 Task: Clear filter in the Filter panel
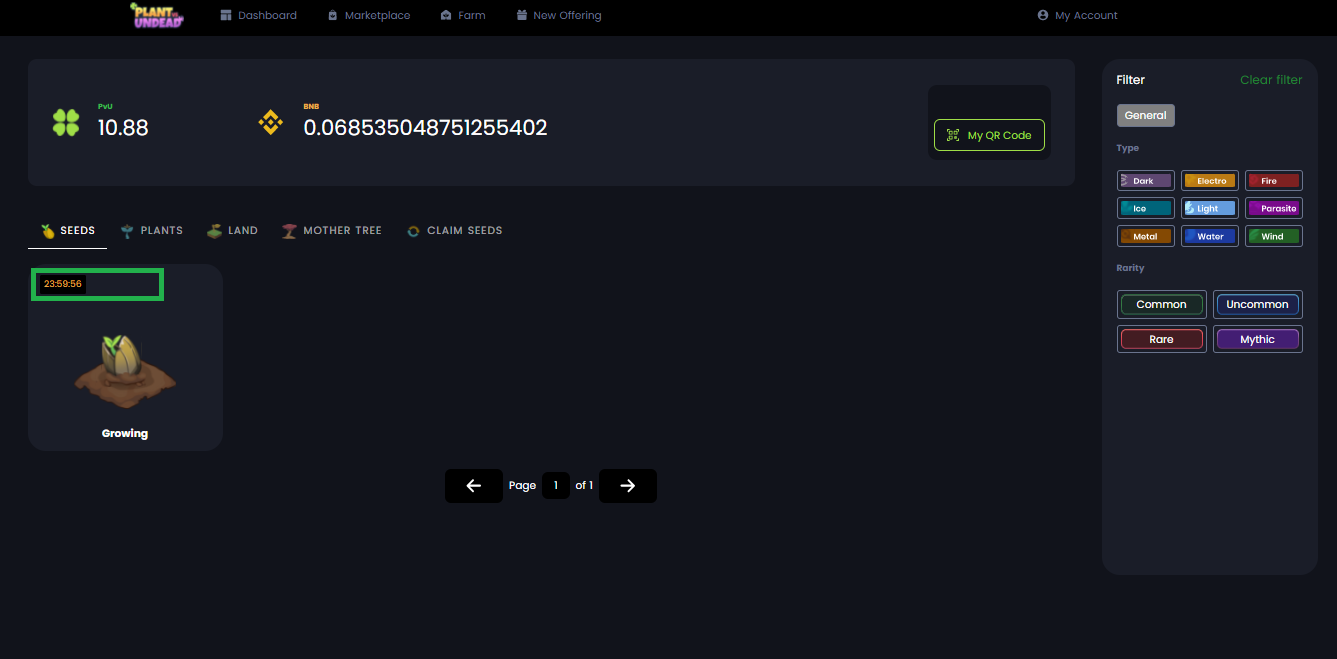coord(1271,80)
